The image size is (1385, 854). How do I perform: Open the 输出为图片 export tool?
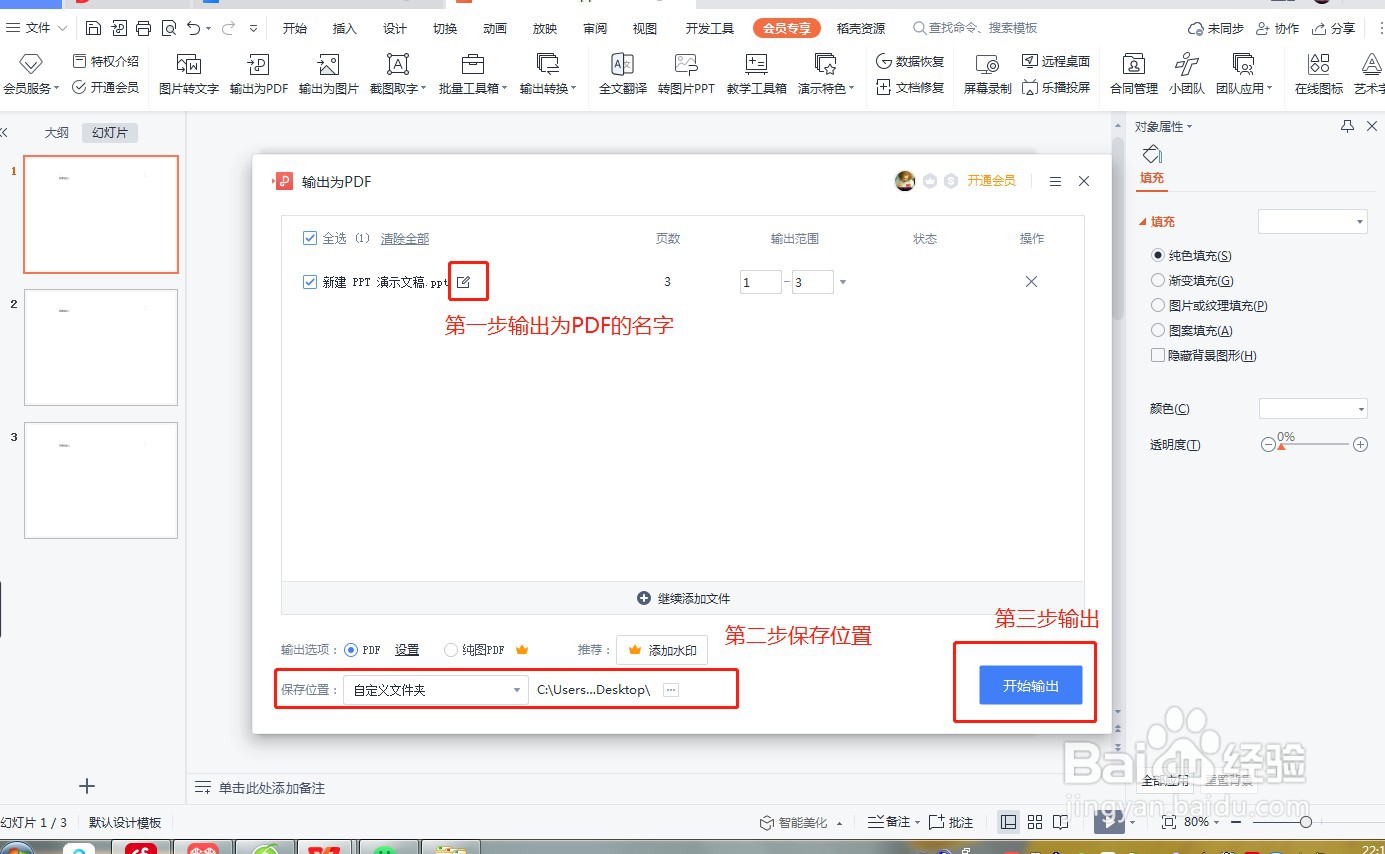(327, 75)
